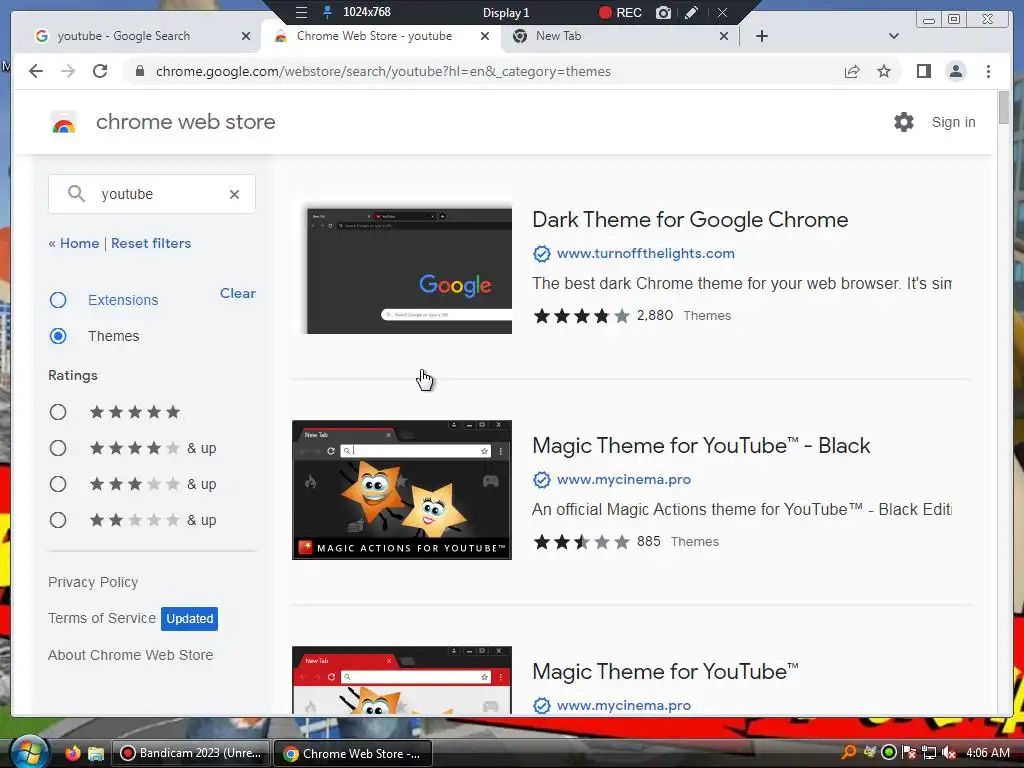Open Privacy Policy link

[x=93, y=582]
